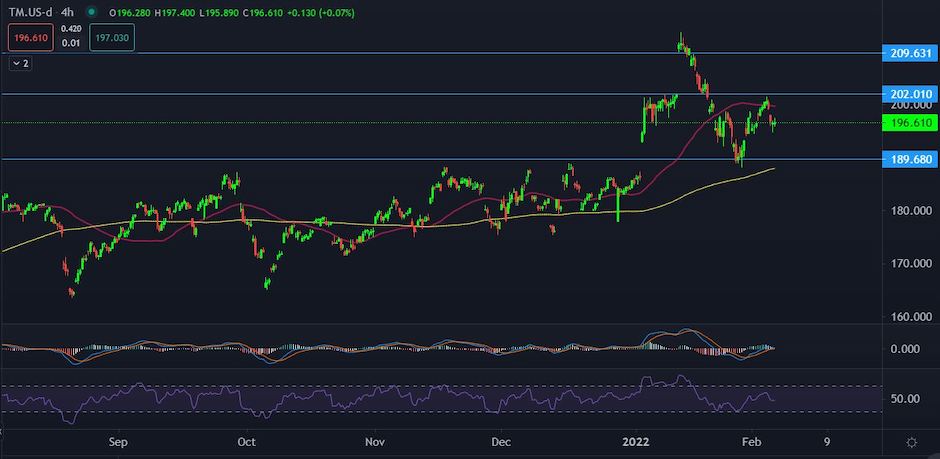Click the RSI 50.00 scale label
The height and width of the screenshot is (459, 940).
click(x=905, y=399)
